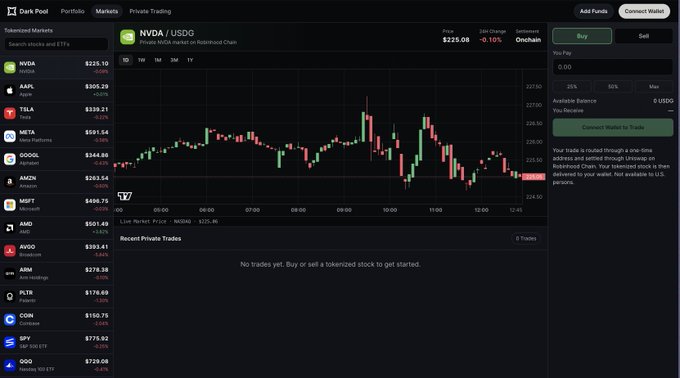680x378 pixels.
Task: Select the 1W chart timeframe
Action: click(x=141, y=60)
